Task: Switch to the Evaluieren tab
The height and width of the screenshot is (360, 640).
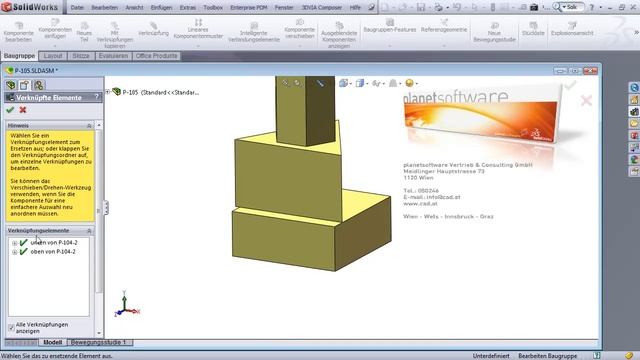Action: coord(113,56)
